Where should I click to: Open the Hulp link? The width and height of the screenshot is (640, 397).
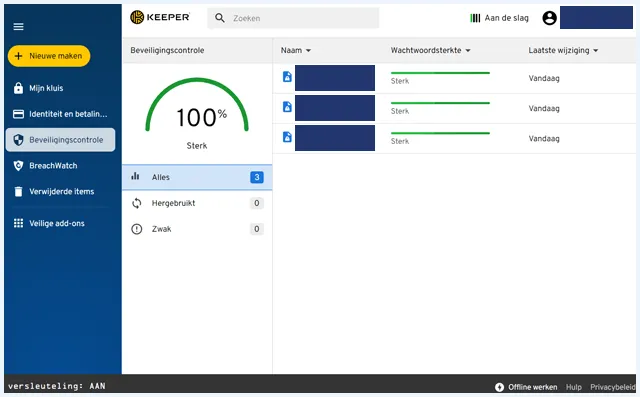573,387
